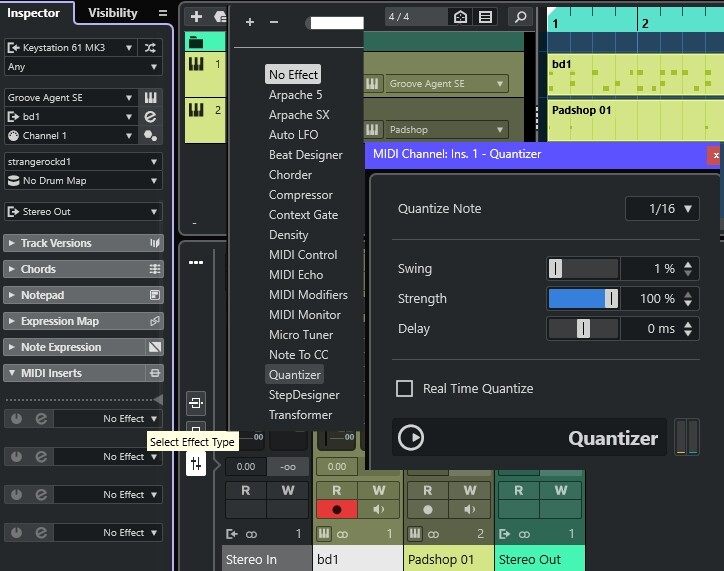Click the MIDI Inserts bypass icon
Image resolution: width=724 pixels, height=571 pixels.
coord(155,373)
